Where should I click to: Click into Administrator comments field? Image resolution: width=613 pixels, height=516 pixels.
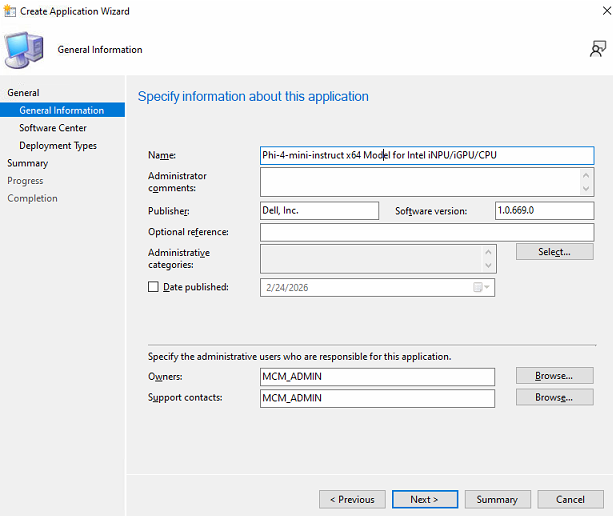pos(427,182)
